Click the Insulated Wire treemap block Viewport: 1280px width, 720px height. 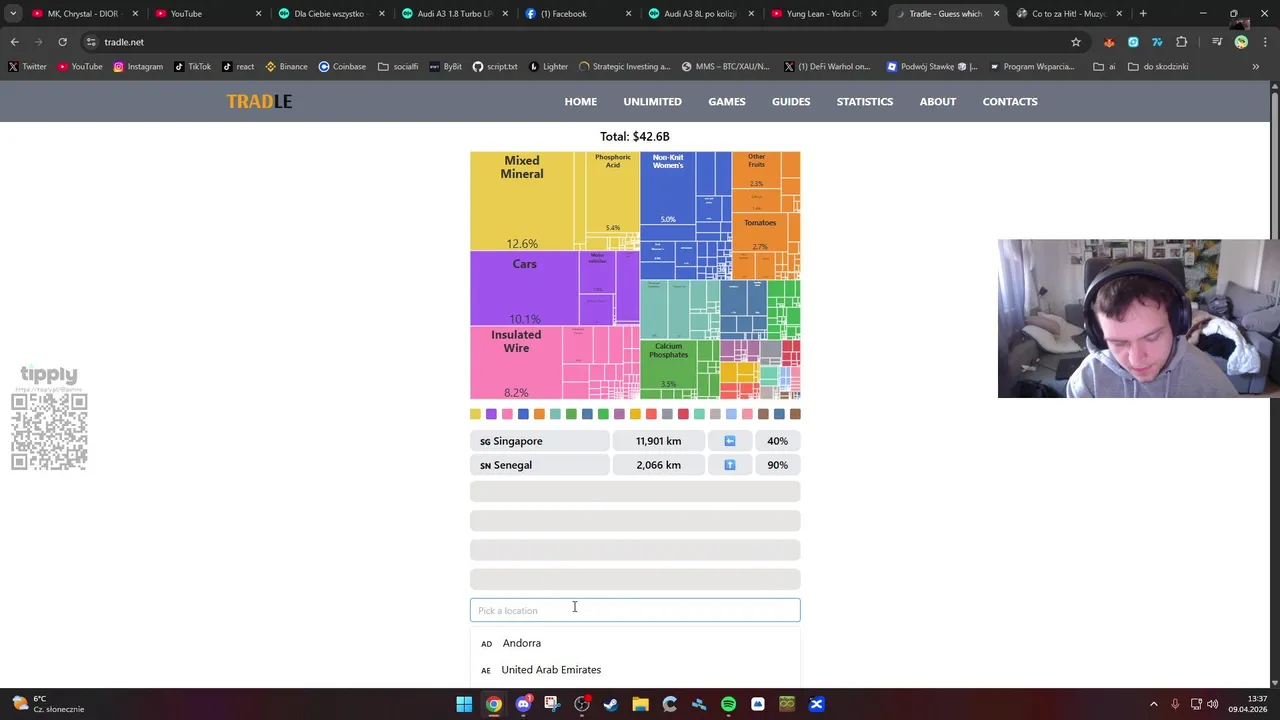pyautogui.click(x=516, y=363)
